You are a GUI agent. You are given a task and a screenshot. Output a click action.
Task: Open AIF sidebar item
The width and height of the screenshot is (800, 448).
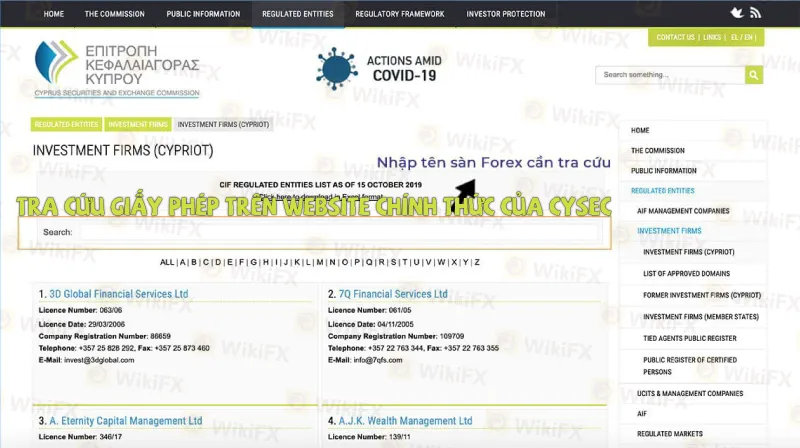(642, 414)
